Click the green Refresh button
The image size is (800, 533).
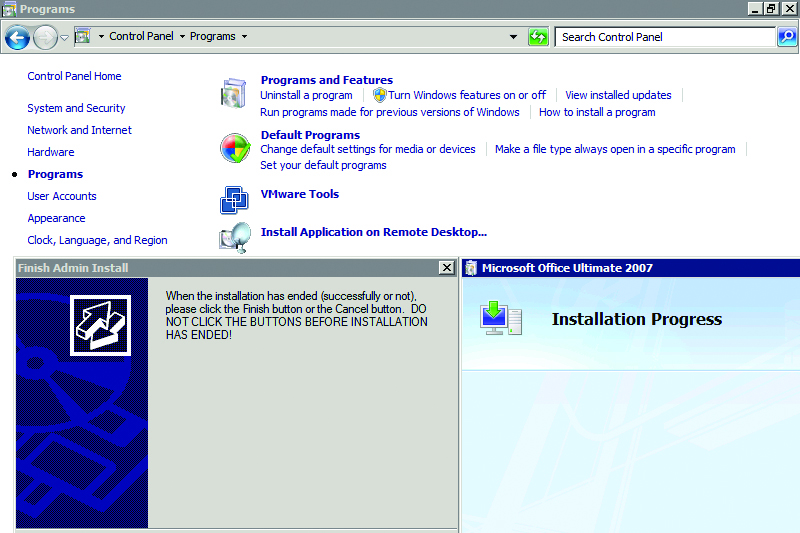click(538, 37)
